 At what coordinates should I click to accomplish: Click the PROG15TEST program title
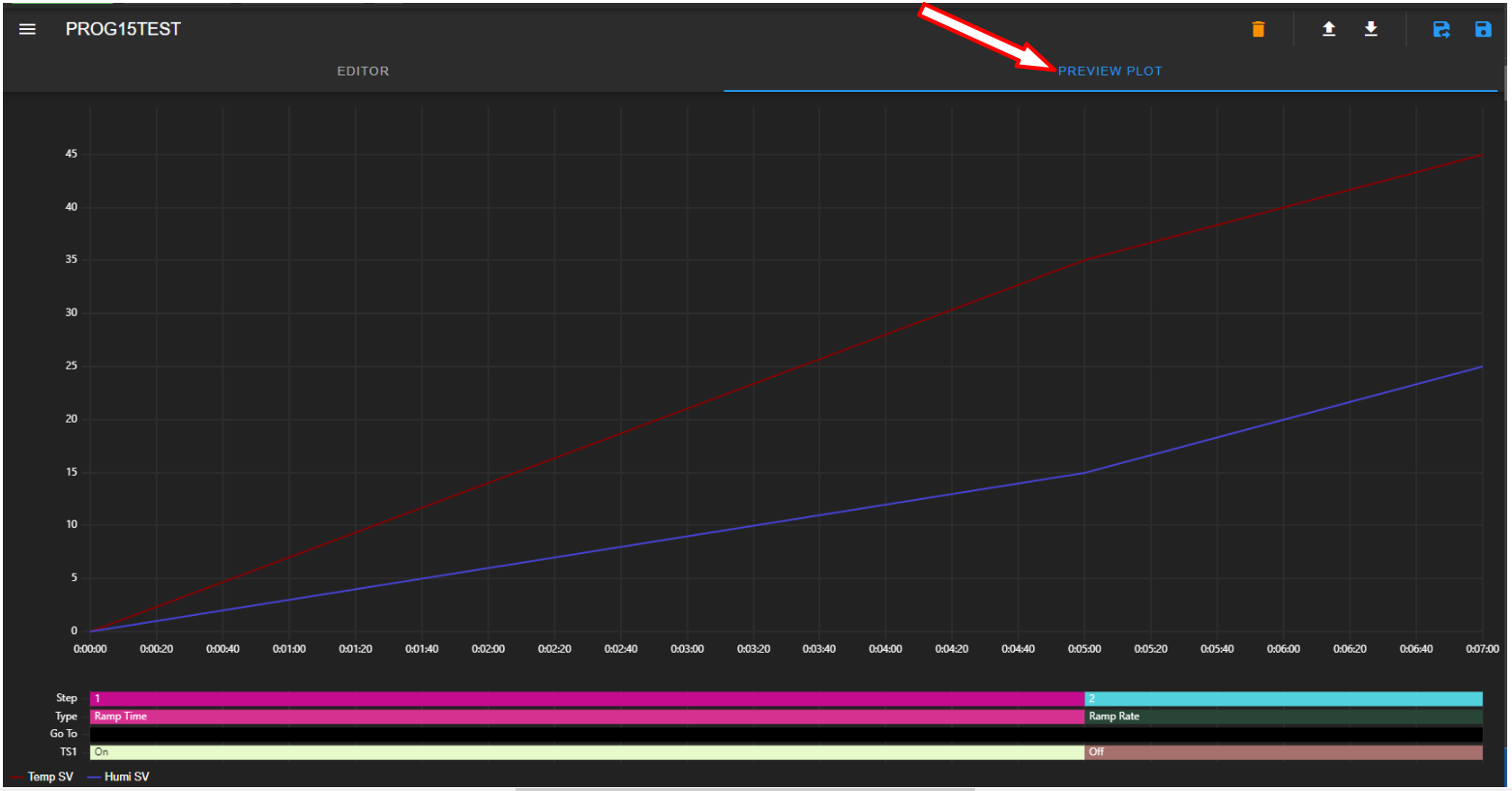123,29
